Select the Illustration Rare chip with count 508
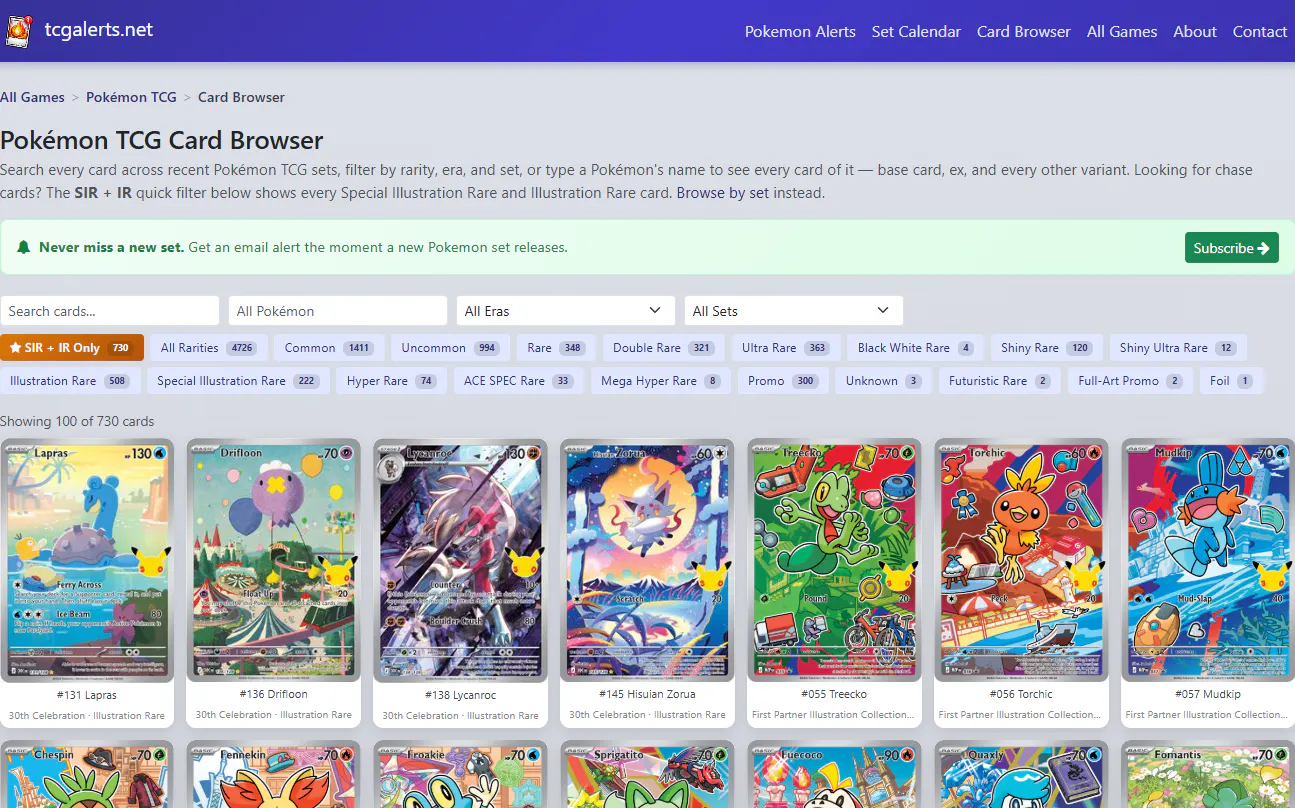The height and width of the screenshot is (808, 1295). [x=70, y=381]
